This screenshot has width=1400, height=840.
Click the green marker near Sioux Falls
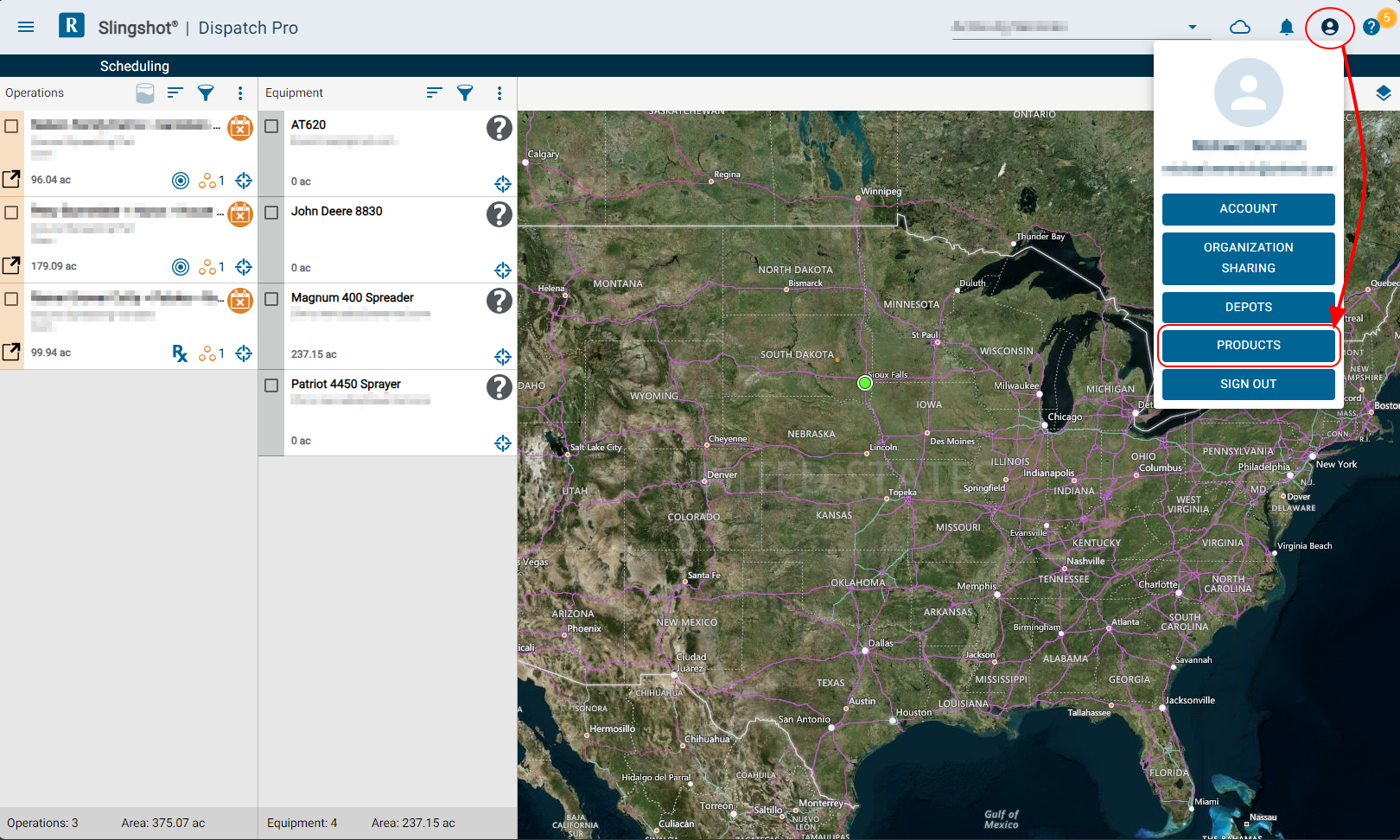pyautogui.click(x=864, y=383)
